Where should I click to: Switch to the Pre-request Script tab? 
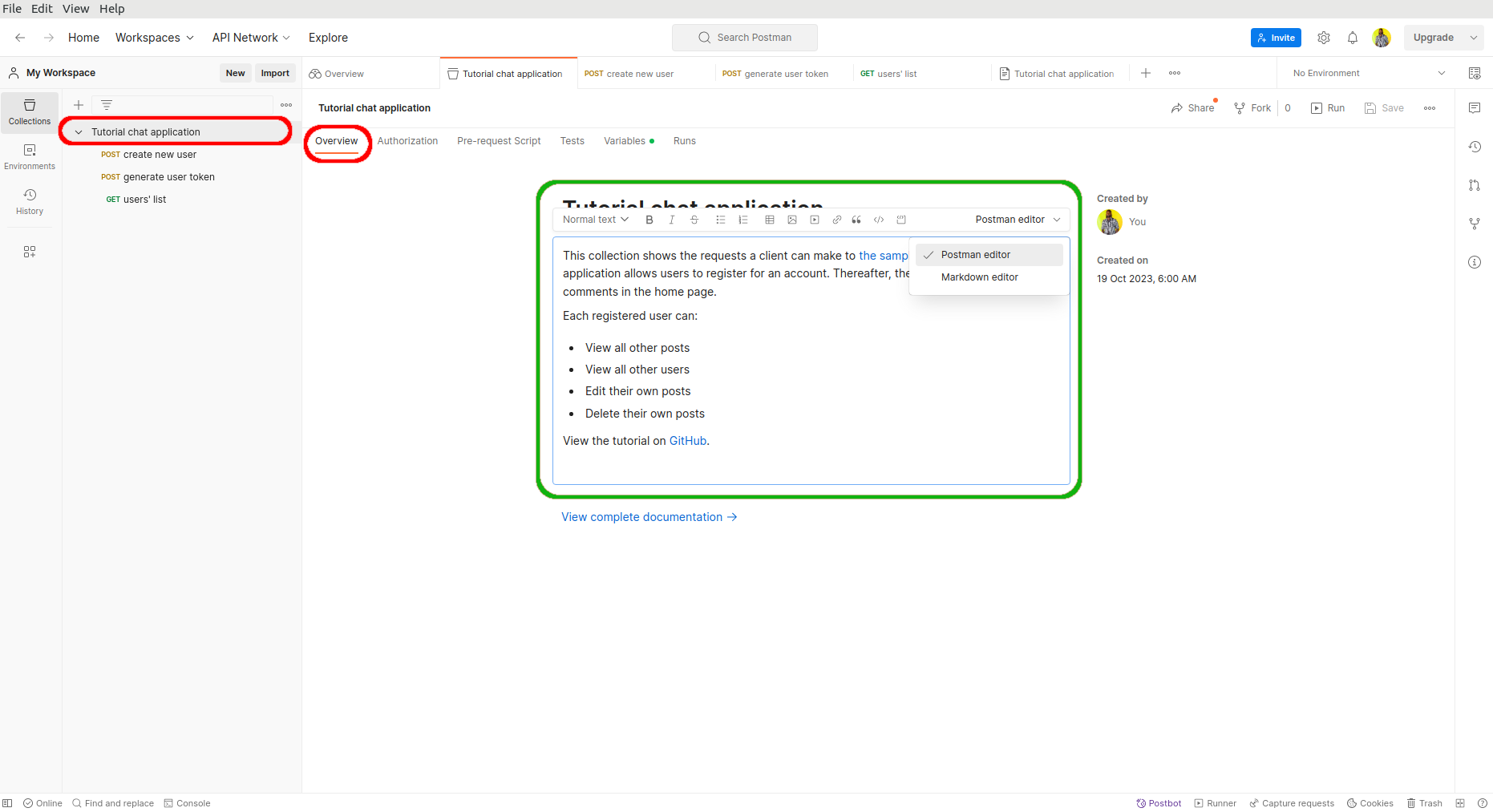tap(499, 141)
